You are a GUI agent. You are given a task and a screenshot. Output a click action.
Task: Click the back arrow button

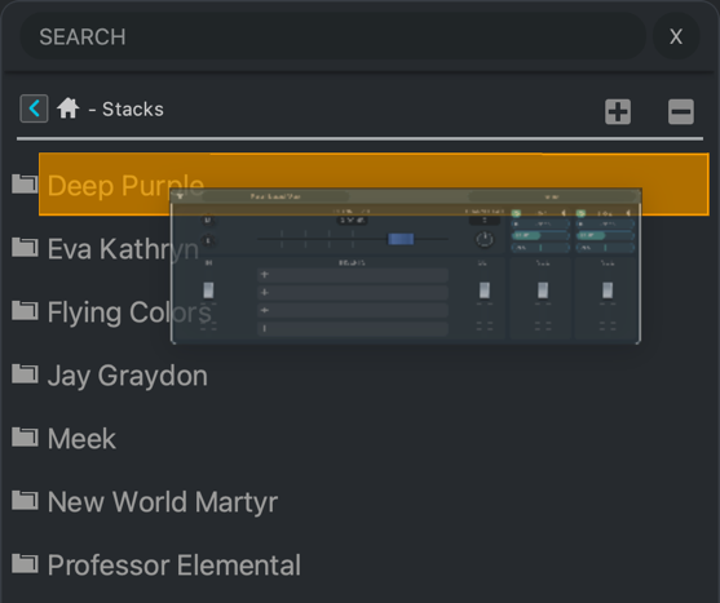[34, 108]
